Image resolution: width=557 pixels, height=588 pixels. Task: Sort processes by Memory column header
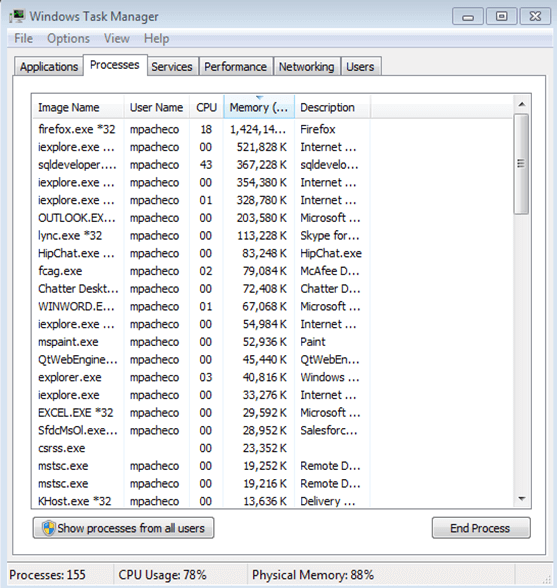tap(259, 108)
